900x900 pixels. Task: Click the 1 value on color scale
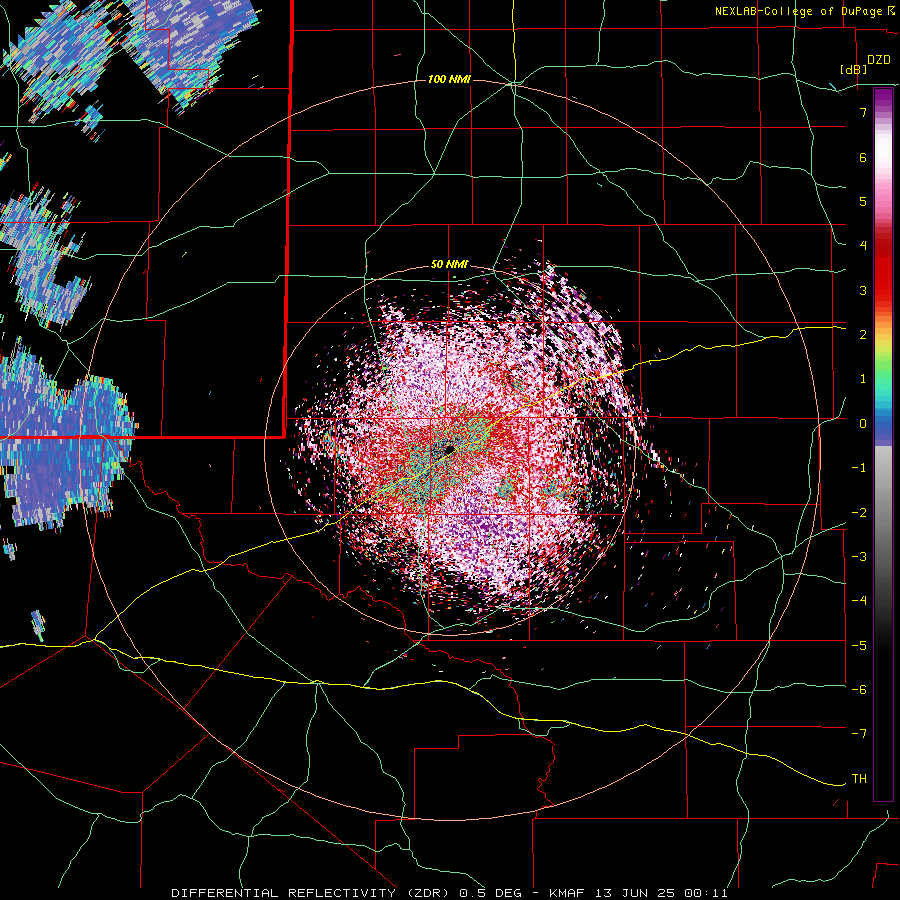click(863, 379)
